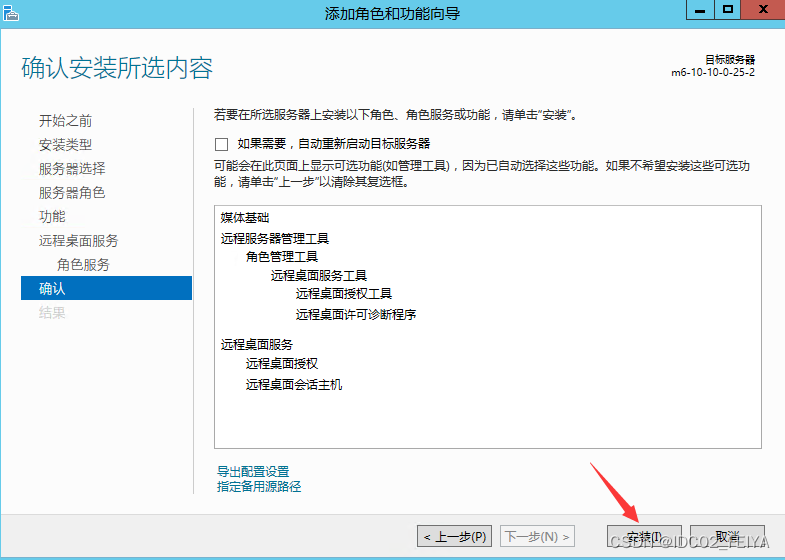Select 远程桌面许可诊断程序 in the list

pos(356,314)
